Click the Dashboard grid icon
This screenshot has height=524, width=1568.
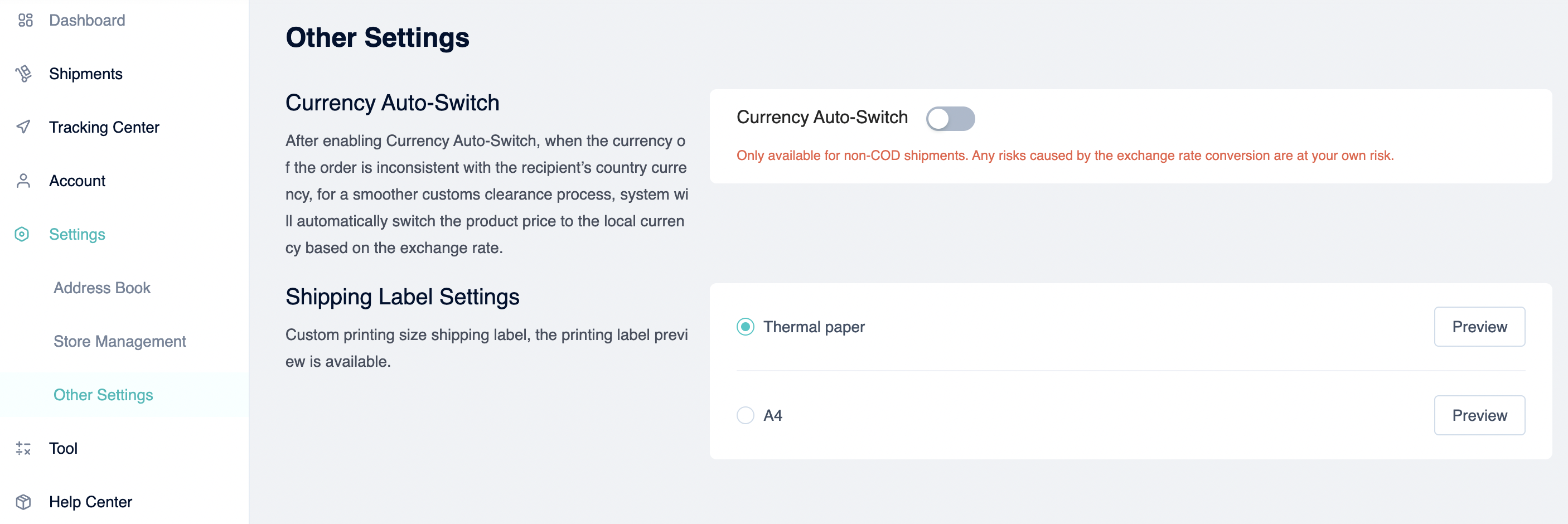(x=25, y=20)
